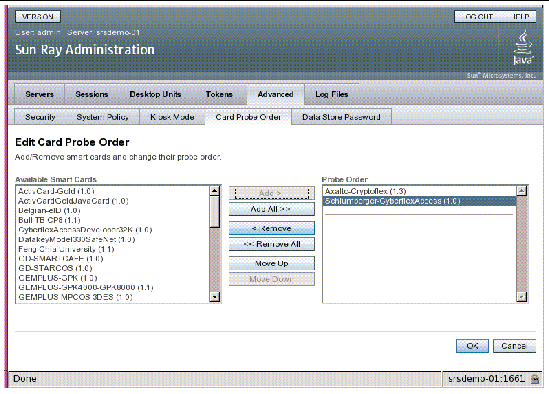The height and width of the screenshot is (394, 549).
Task: Switch to the Sessions tab
Action: (x=92, y=94)
